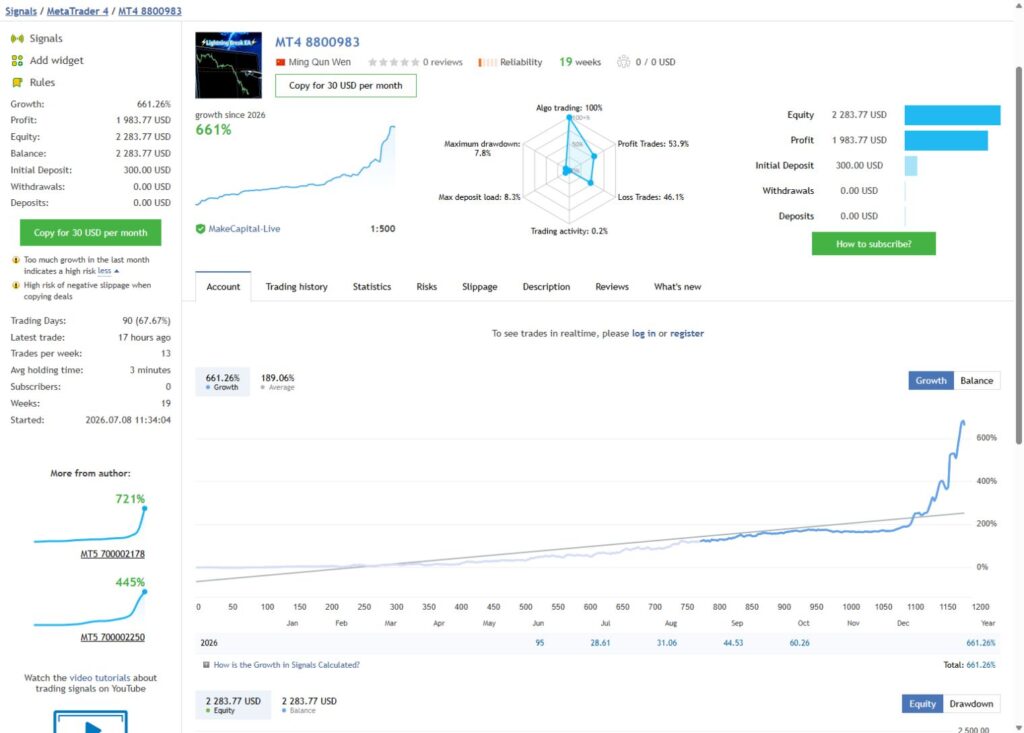The height and width of the screenshot is (733, 1024).
Task: Click the Reliability bars icon
Action: (487, 62)
